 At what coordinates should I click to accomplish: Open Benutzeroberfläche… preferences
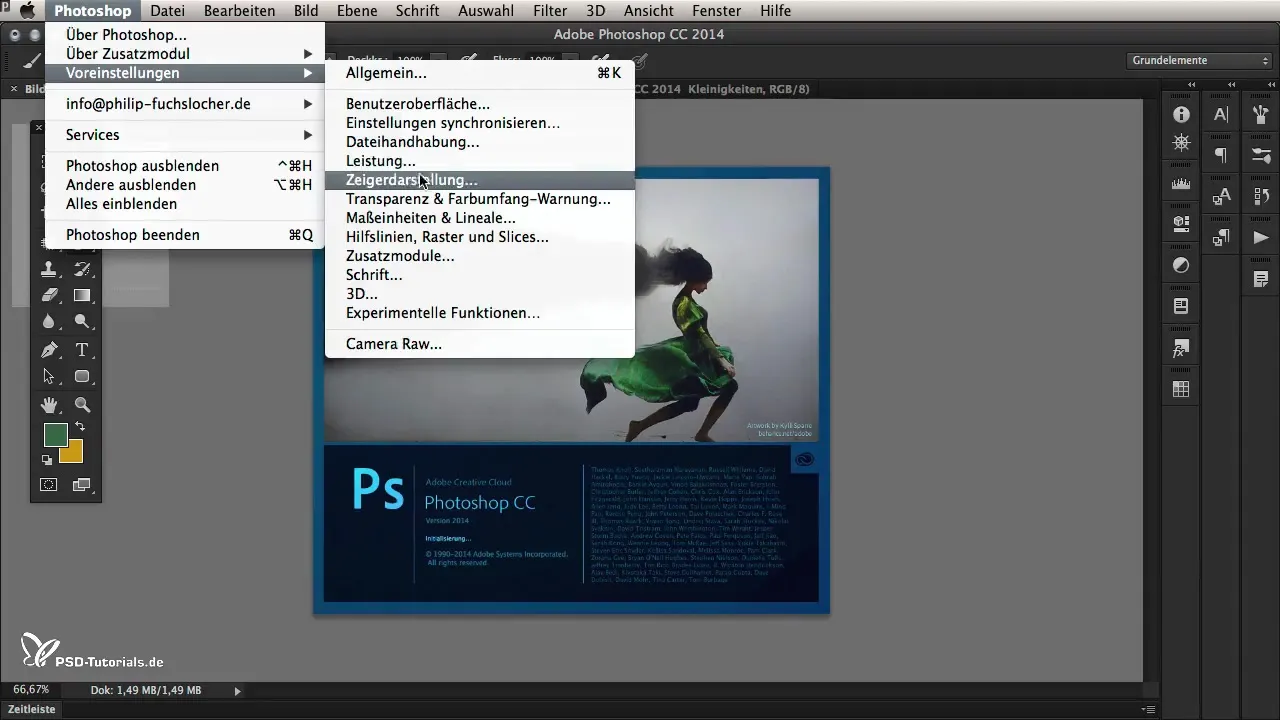pos(480,104)
